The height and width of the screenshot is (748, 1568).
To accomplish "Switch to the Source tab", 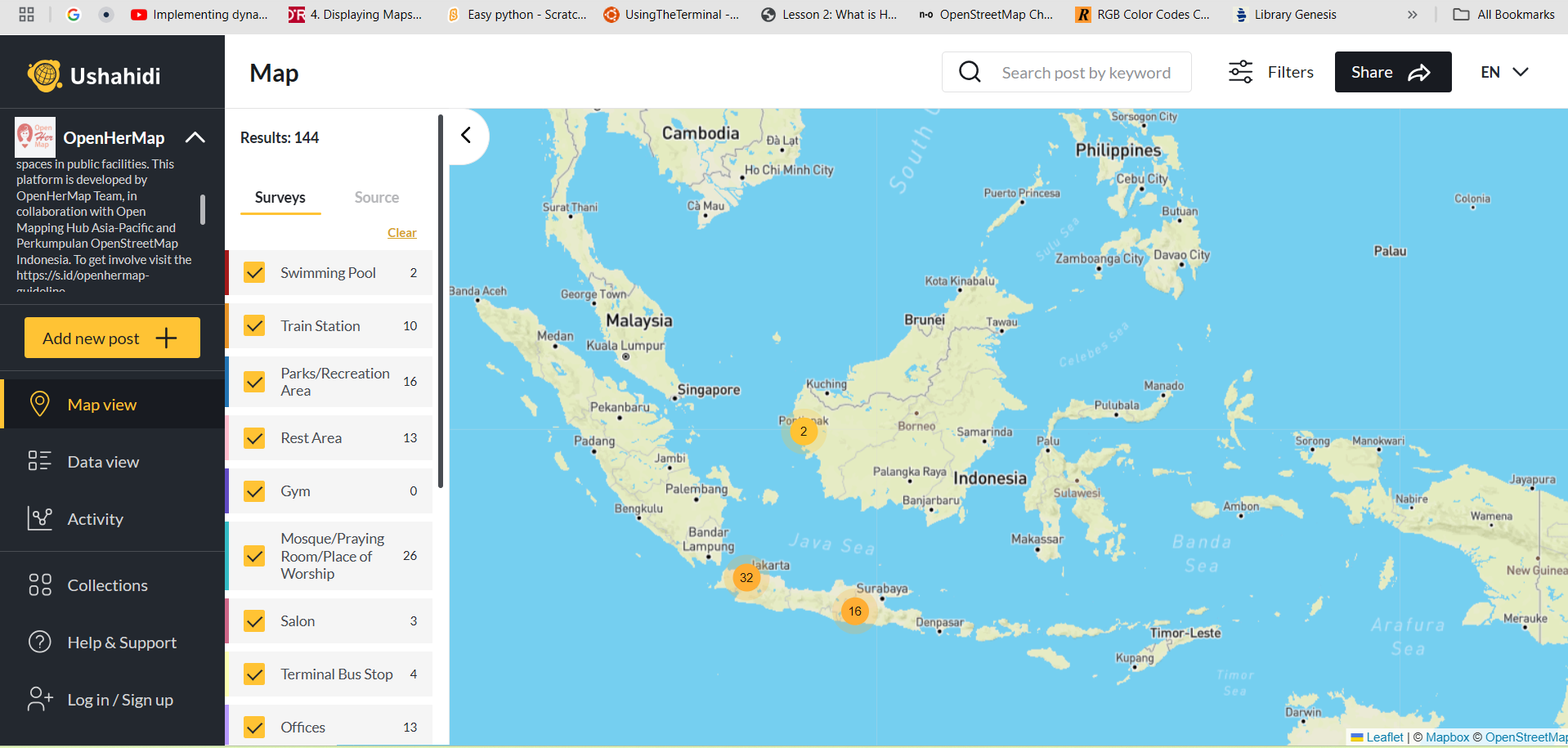I will point(376,197).
